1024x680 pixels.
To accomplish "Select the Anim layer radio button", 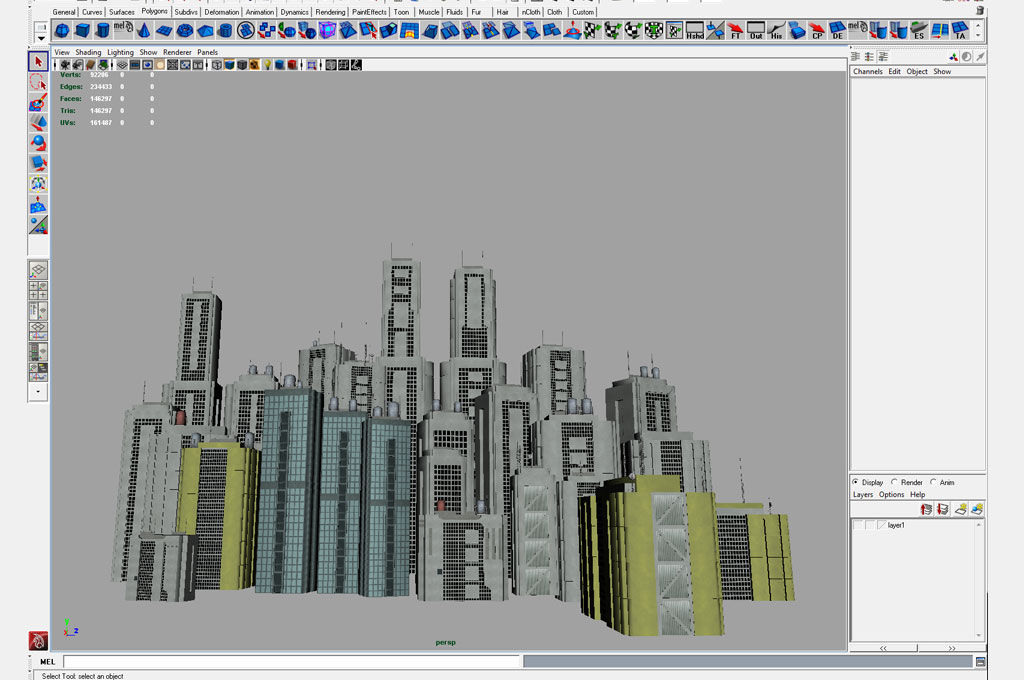I will (x=934, y=482).
